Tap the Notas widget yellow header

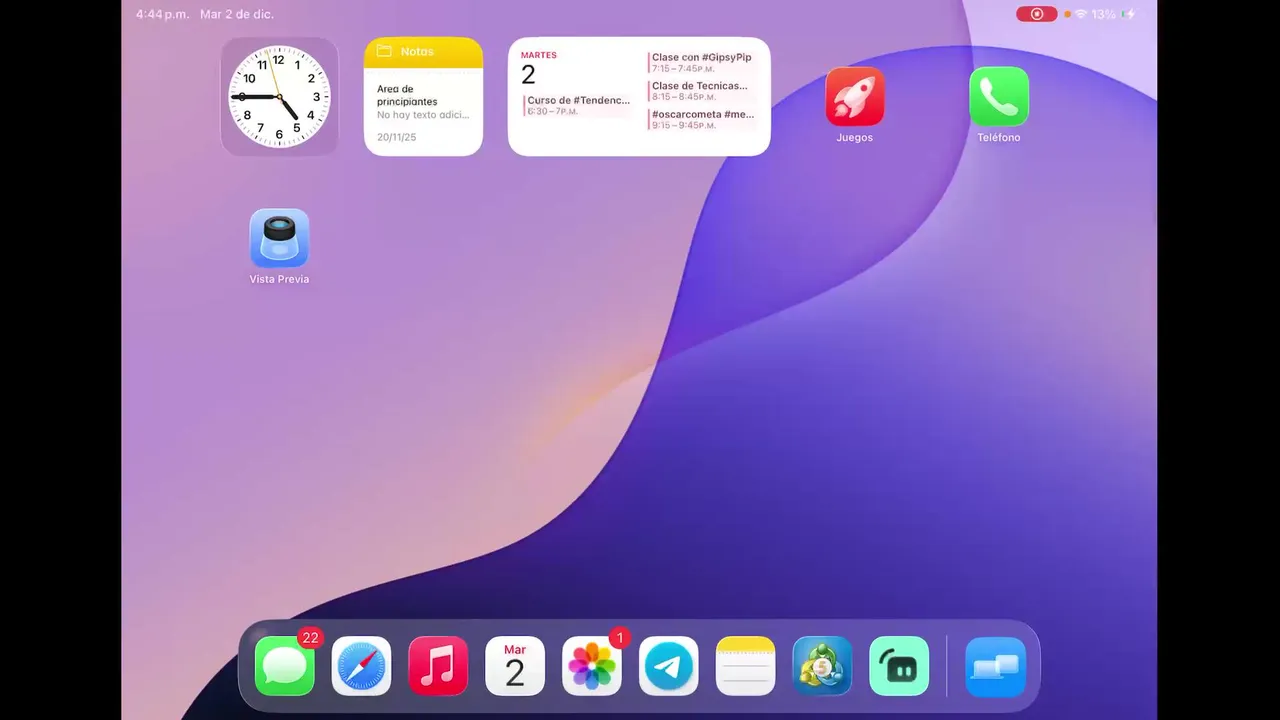[423, 52]
